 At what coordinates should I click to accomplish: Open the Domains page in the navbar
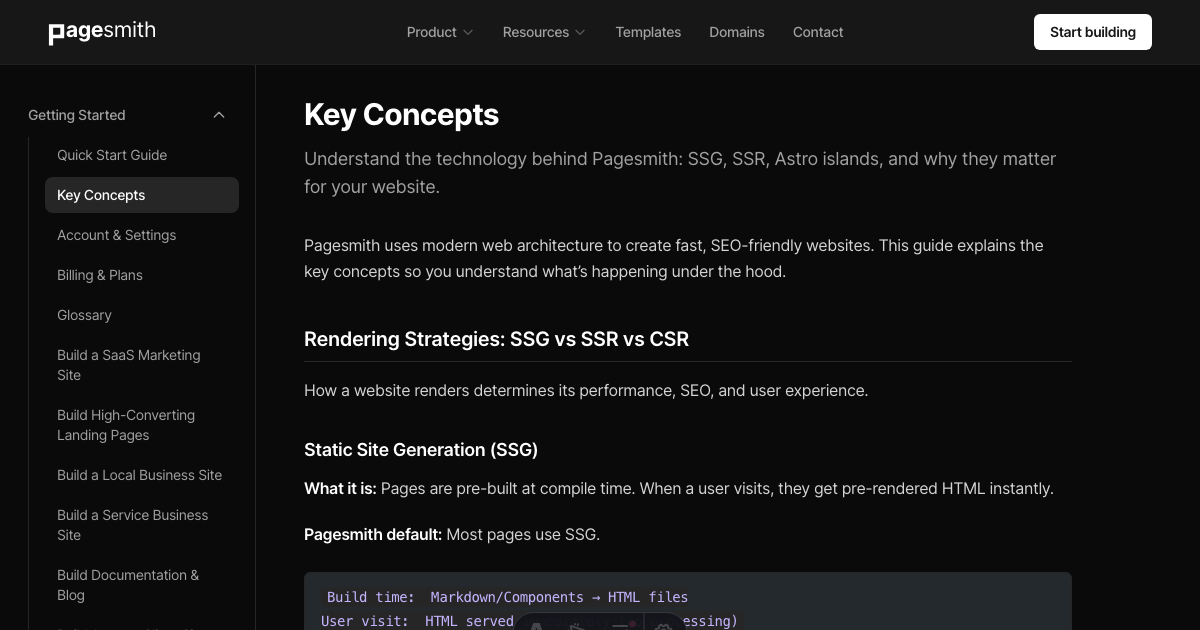click(737, 32)
